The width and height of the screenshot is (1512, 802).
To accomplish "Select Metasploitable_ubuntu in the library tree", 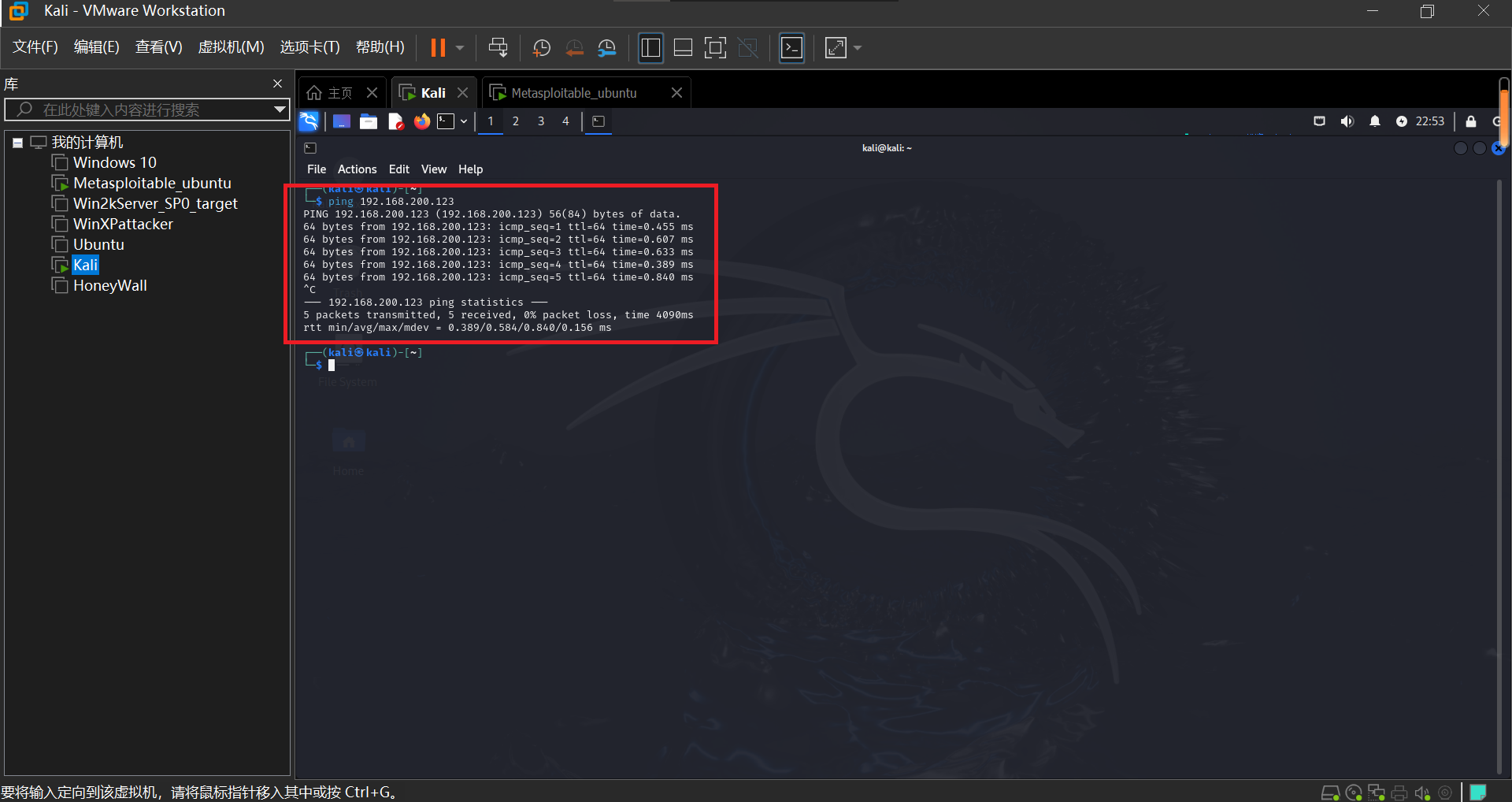I will (152, 183).
